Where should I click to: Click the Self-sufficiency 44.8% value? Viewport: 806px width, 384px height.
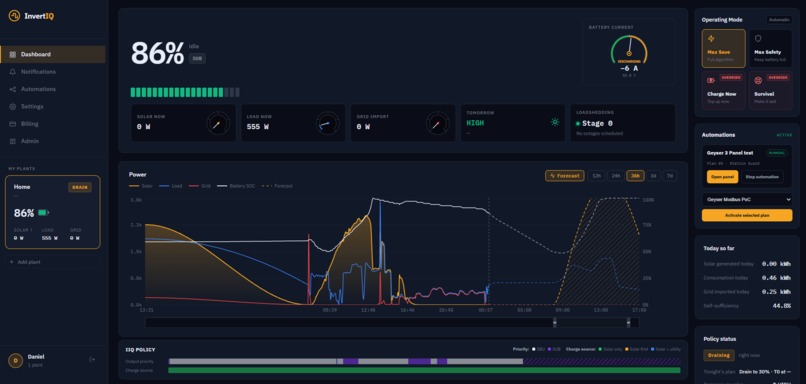[781, 306]
